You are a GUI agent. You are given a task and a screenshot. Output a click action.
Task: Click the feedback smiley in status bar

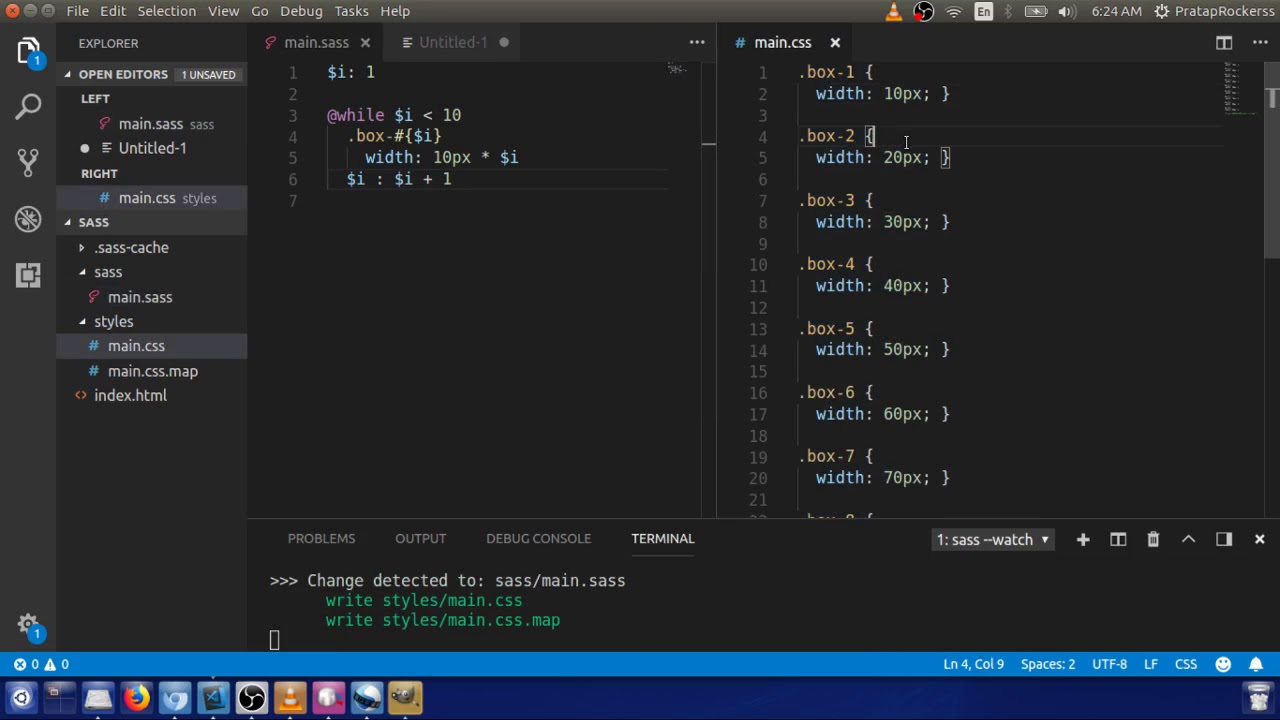pyautogui.click(x=1223, y=664)
